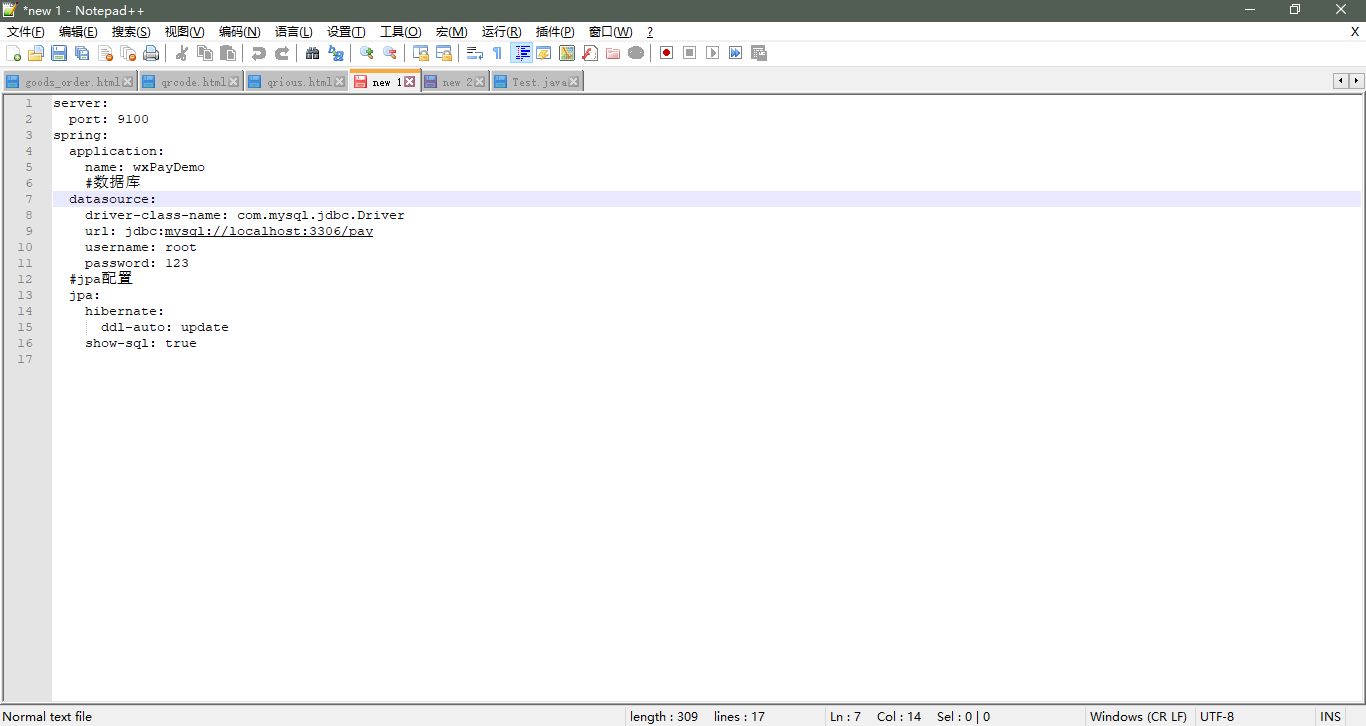
Task: Close the current document toolbar icon
Action: [105, 53]
